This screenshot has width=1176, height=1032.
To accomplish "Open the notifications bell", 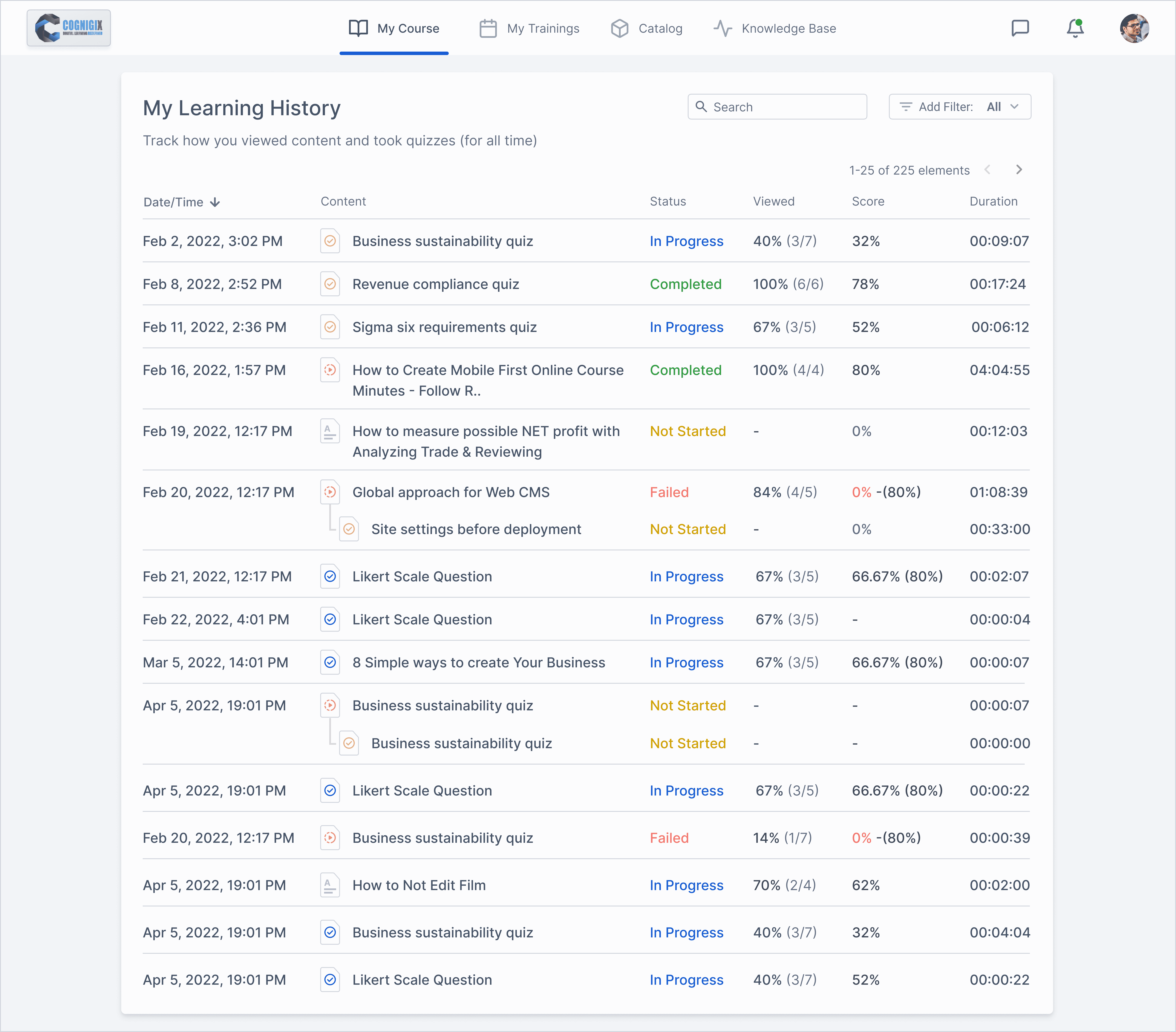I will (1075, 28).
